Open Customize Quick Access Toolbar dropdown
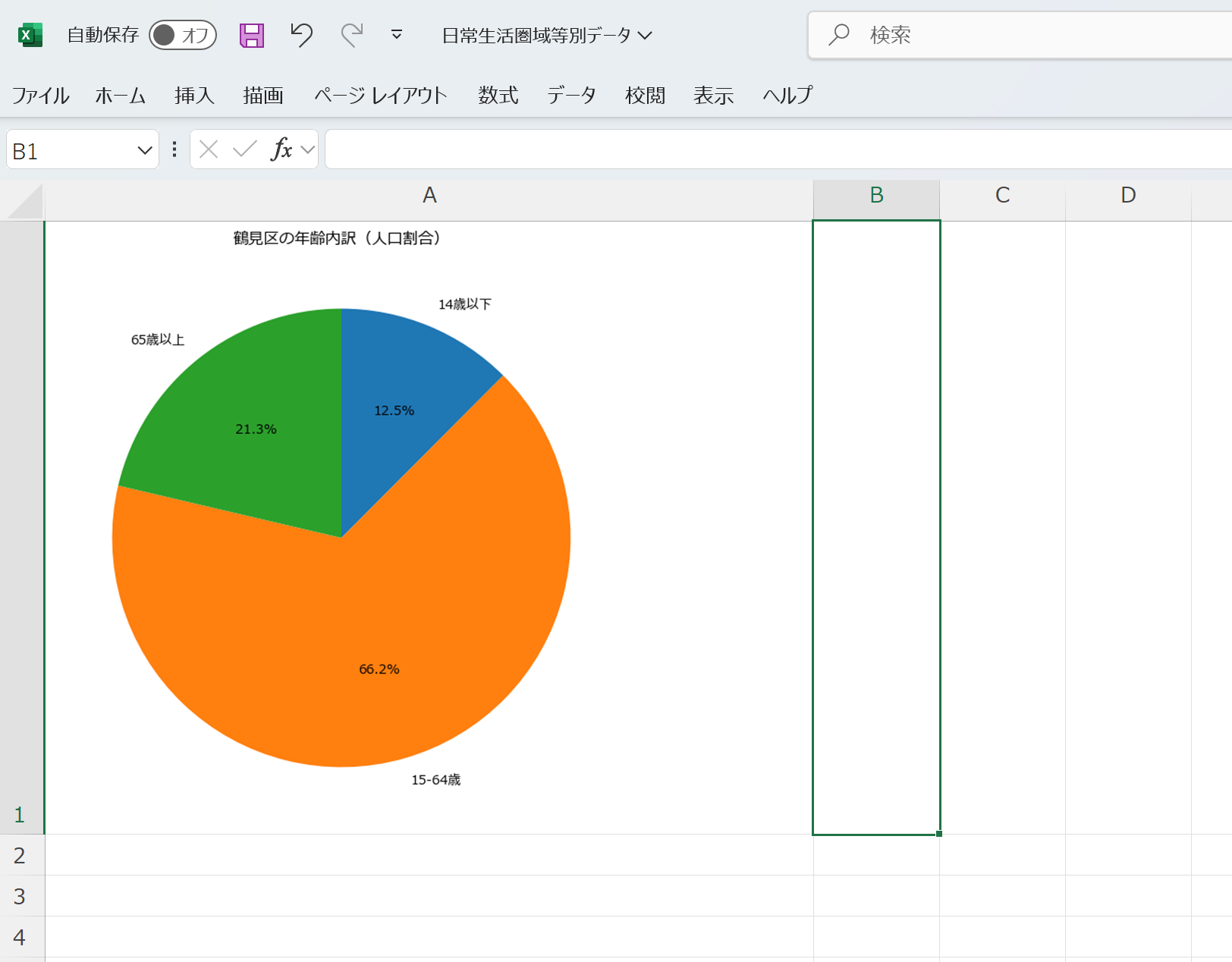 click(396, 35)
